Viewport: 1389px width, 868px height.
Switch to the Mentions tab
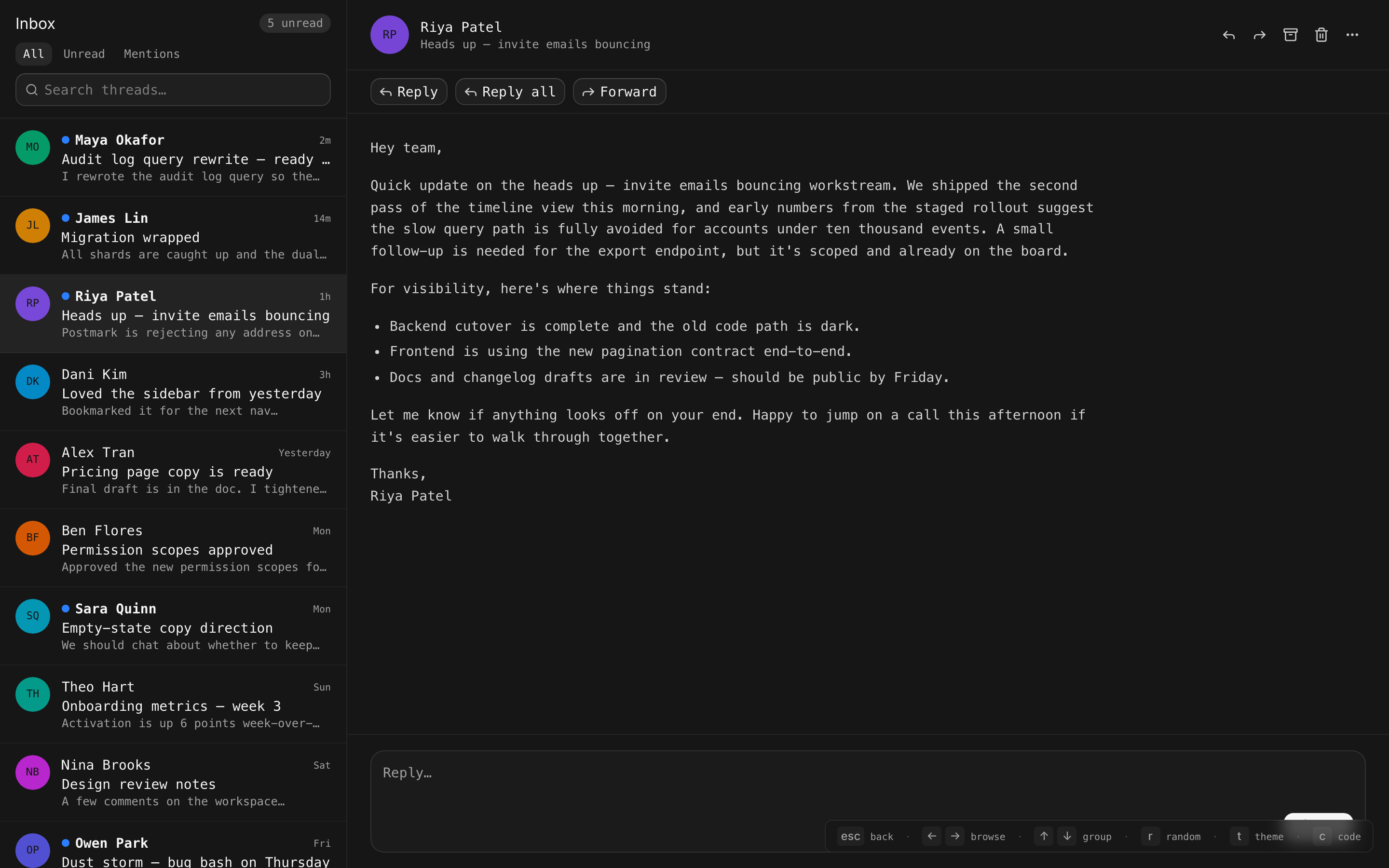pos(151,54)
